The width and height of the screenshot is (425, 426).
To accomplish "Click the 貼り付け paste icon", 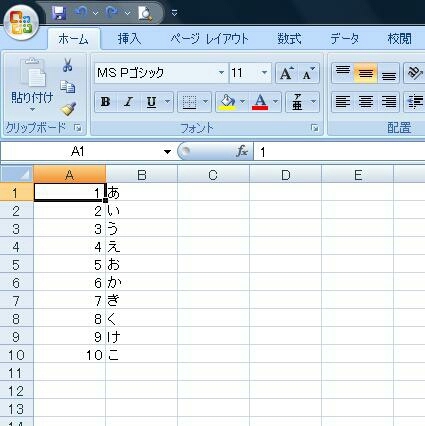I will tap(32, 73).
